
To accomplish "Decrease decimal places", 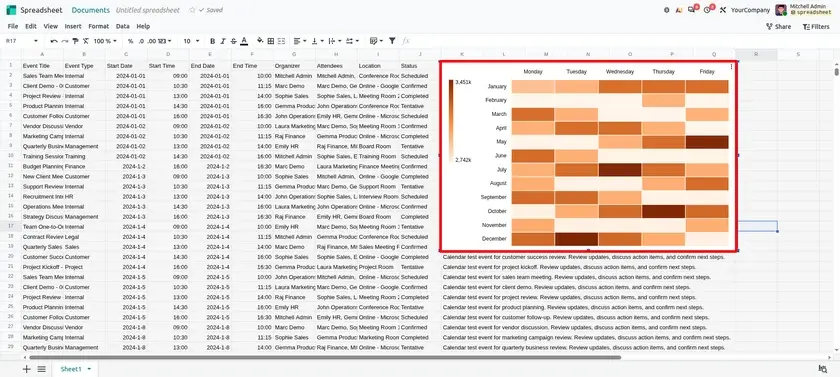I will [x=141, y=41].
